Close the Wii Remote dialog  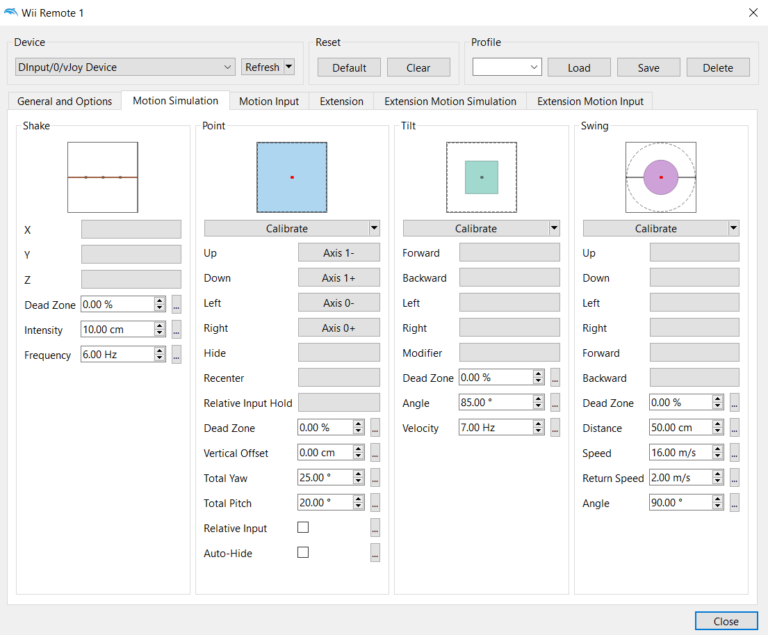[x=726, y=621]
